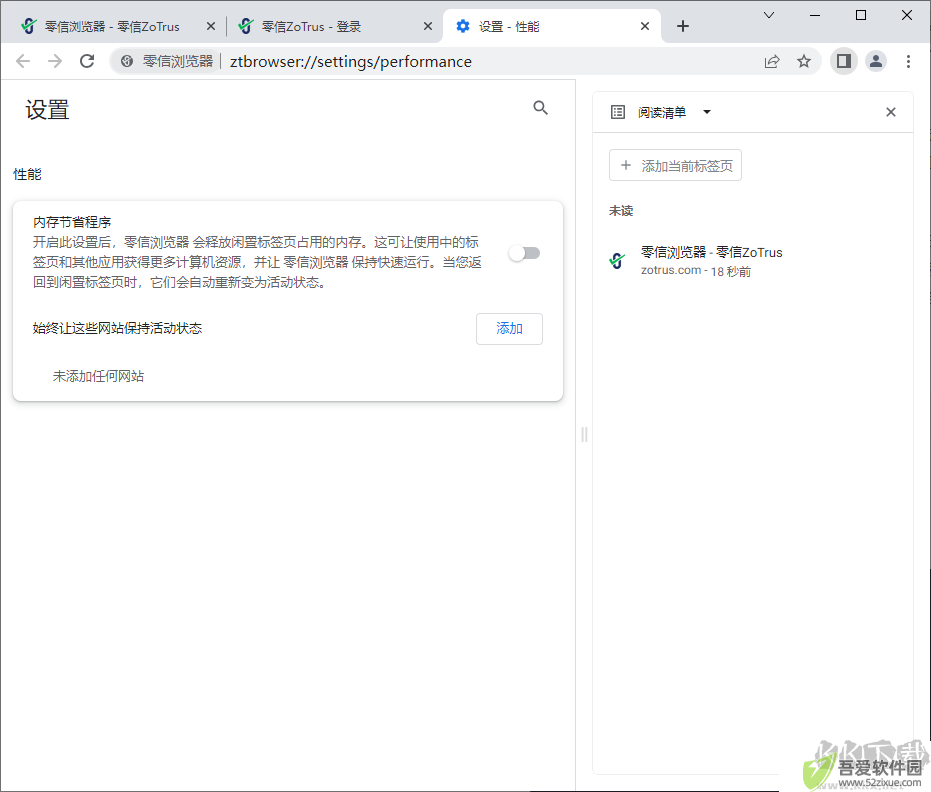Click the 未读 heading in reading list

click(621, 211)
